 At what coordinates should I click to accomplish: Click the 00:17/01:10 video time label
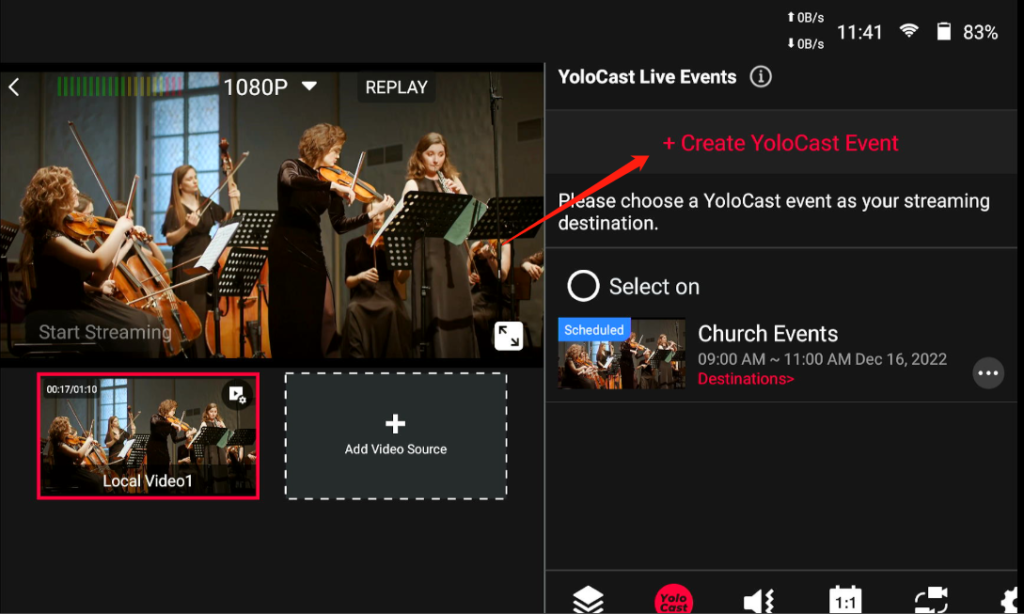[x=71, y=389]
